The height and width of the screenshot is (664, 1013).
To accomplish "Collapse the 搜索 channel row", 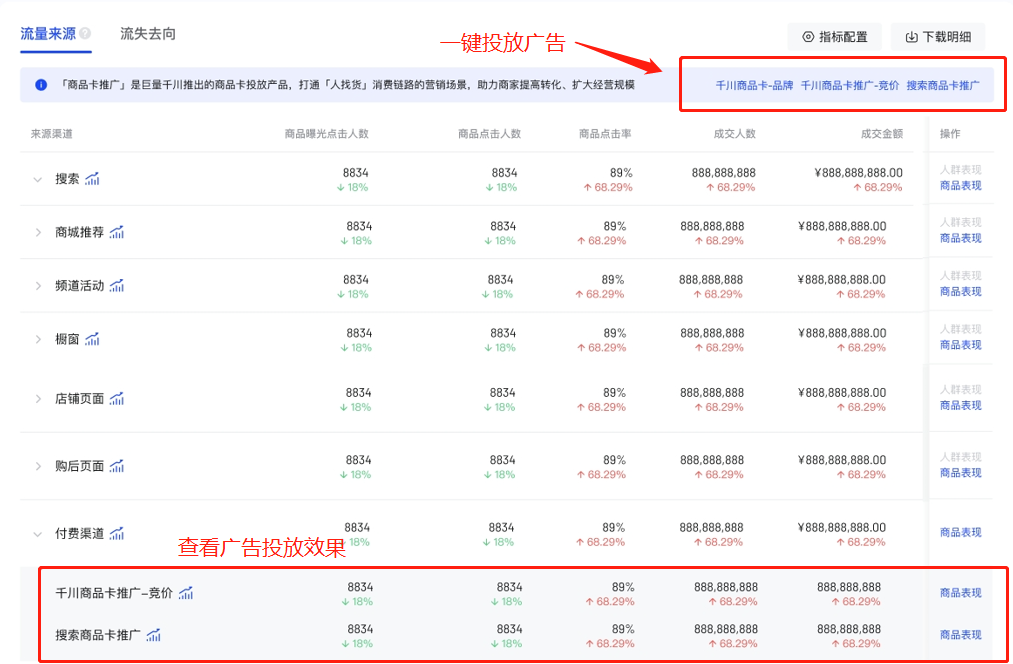I will tap(37, 180).
